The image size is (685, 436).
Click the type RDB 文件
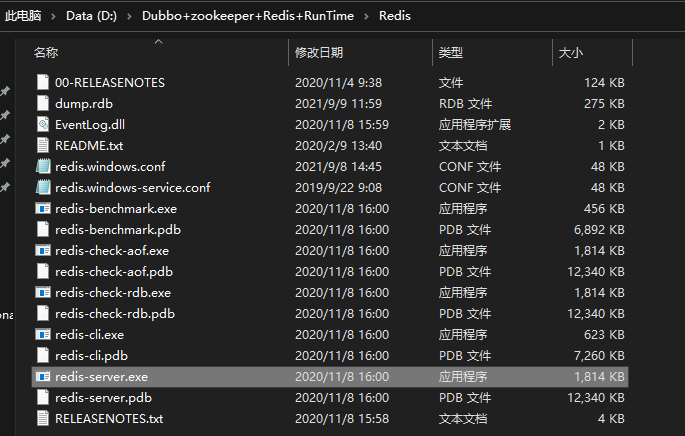[465, 104]
